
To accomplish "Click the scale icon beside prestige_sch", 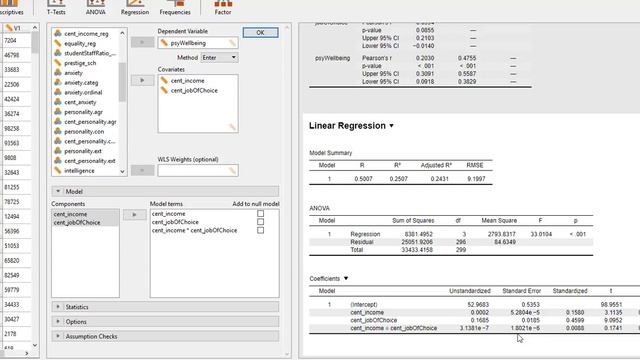I will click(58, 63).
